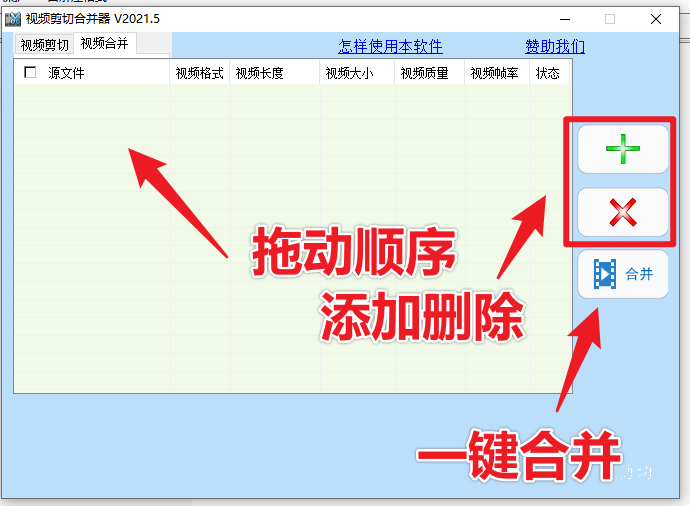
Task: Close the 视频剪切合并器 window
Action: [x=656, y=19]
